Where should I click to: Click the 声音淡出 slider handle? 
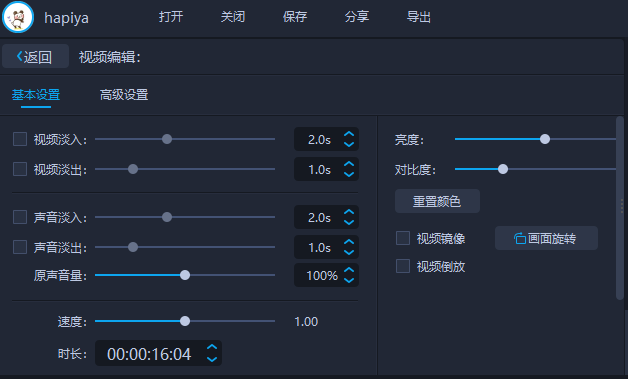pos(133,247)
